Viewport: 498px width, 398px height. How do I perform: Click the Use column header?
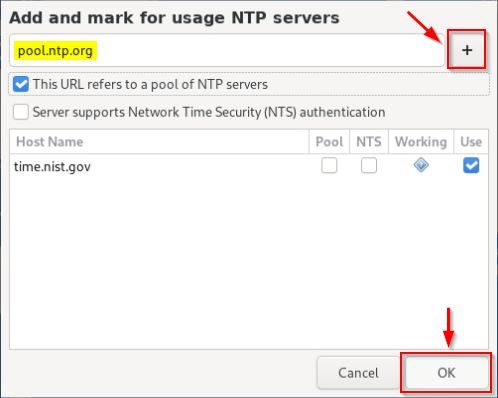(x=471, y=142)
